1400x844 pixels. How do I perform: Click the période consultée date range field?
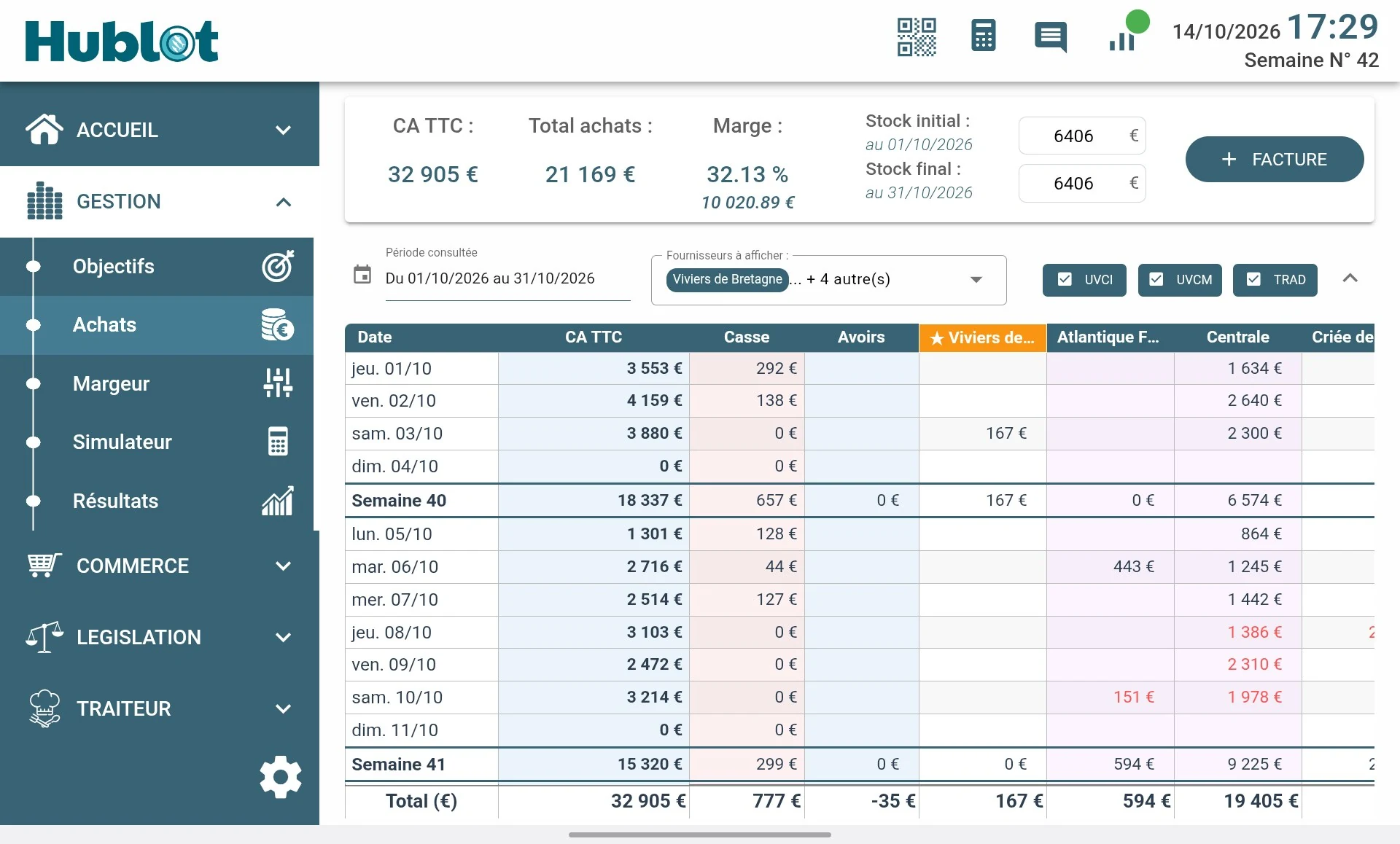point(507,278)
